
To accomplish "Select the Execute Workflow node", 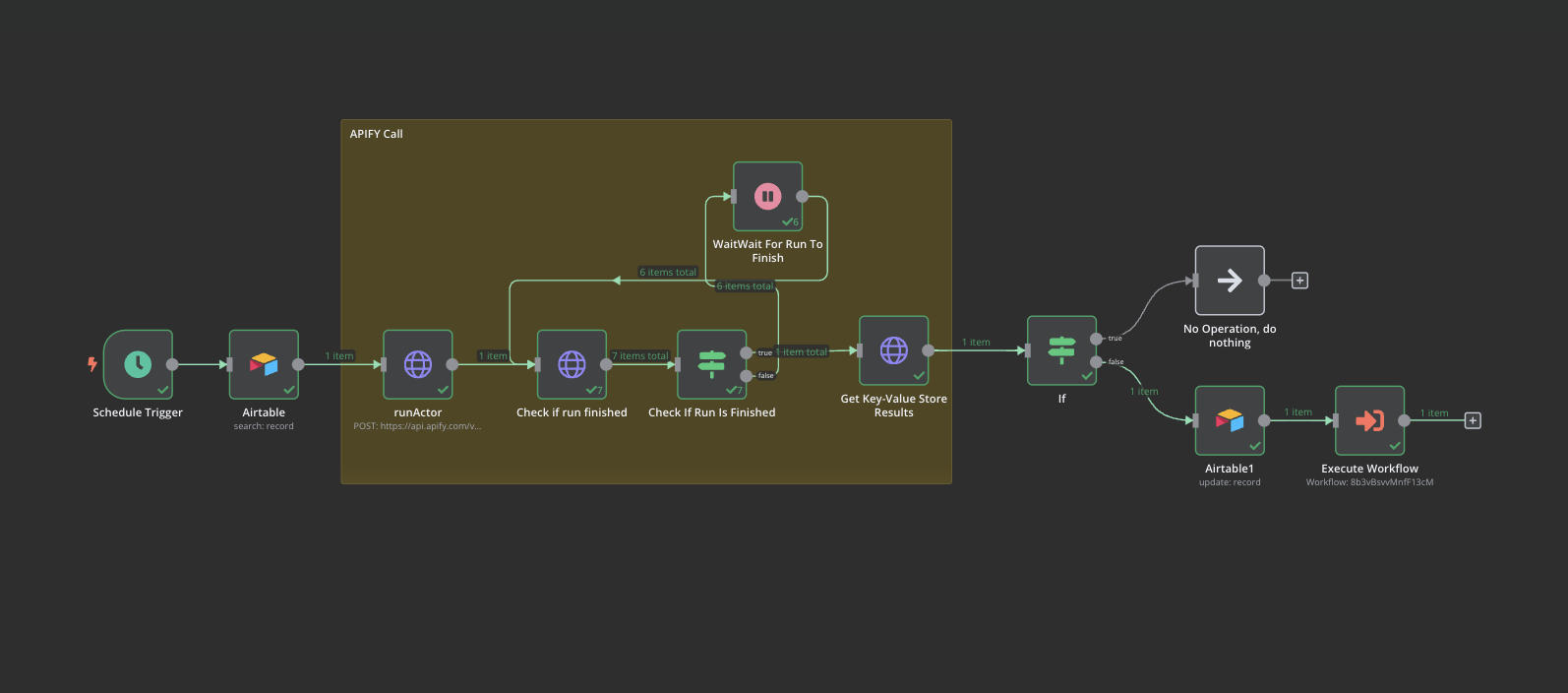I will coord(1370,420).
